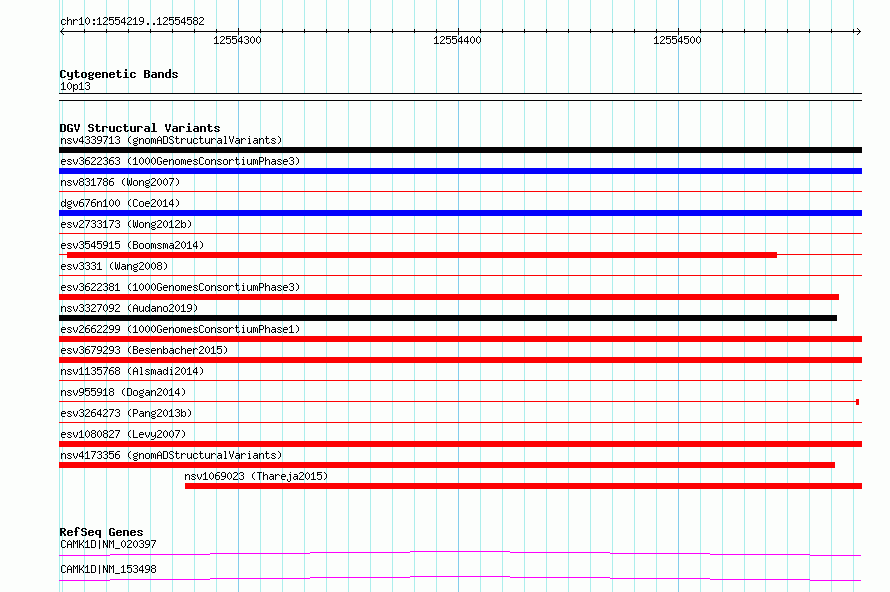Screen dimensions: 890x592
Task: Open variant dgv676n100 (Coe2014)
Action: [x=120, y=203]
